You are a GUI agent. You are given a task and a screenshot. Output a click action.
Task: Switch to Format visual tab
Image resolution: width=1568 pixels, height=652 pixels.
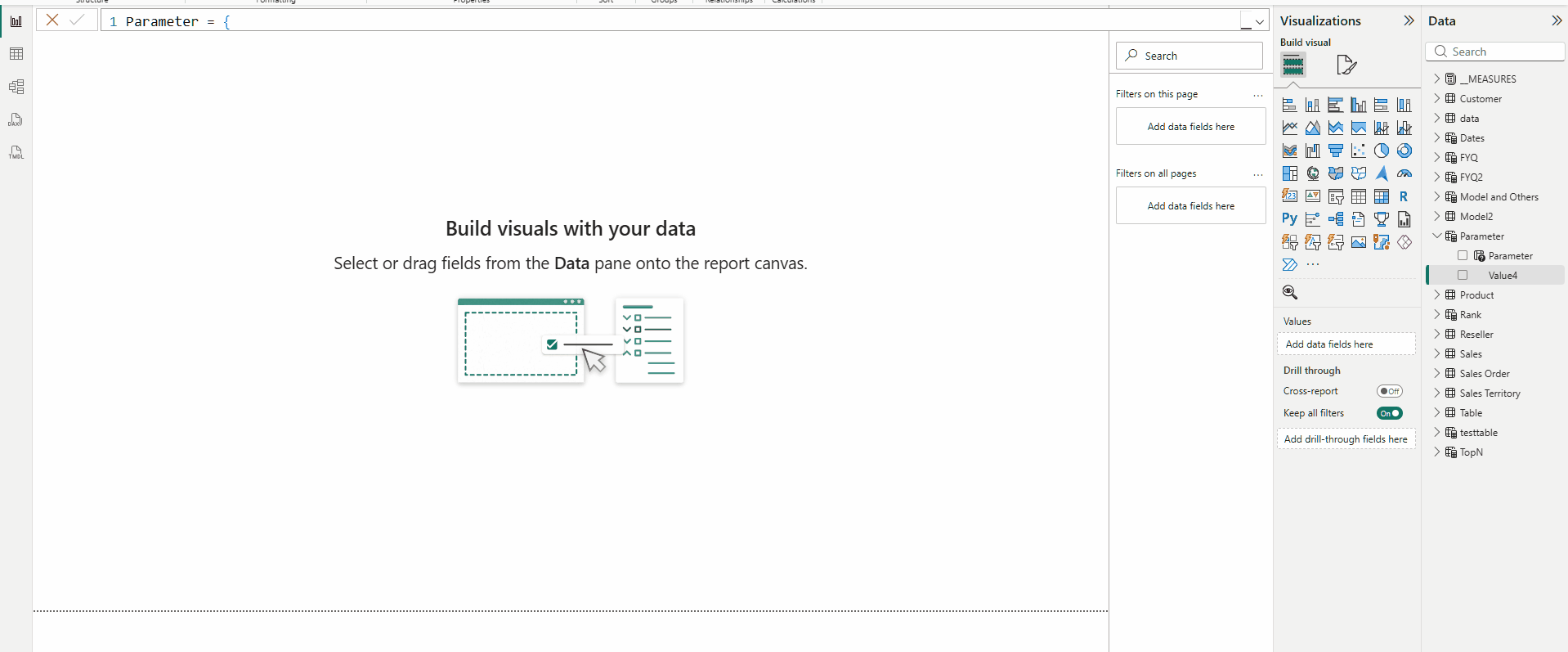click(x=1346, y=65)
